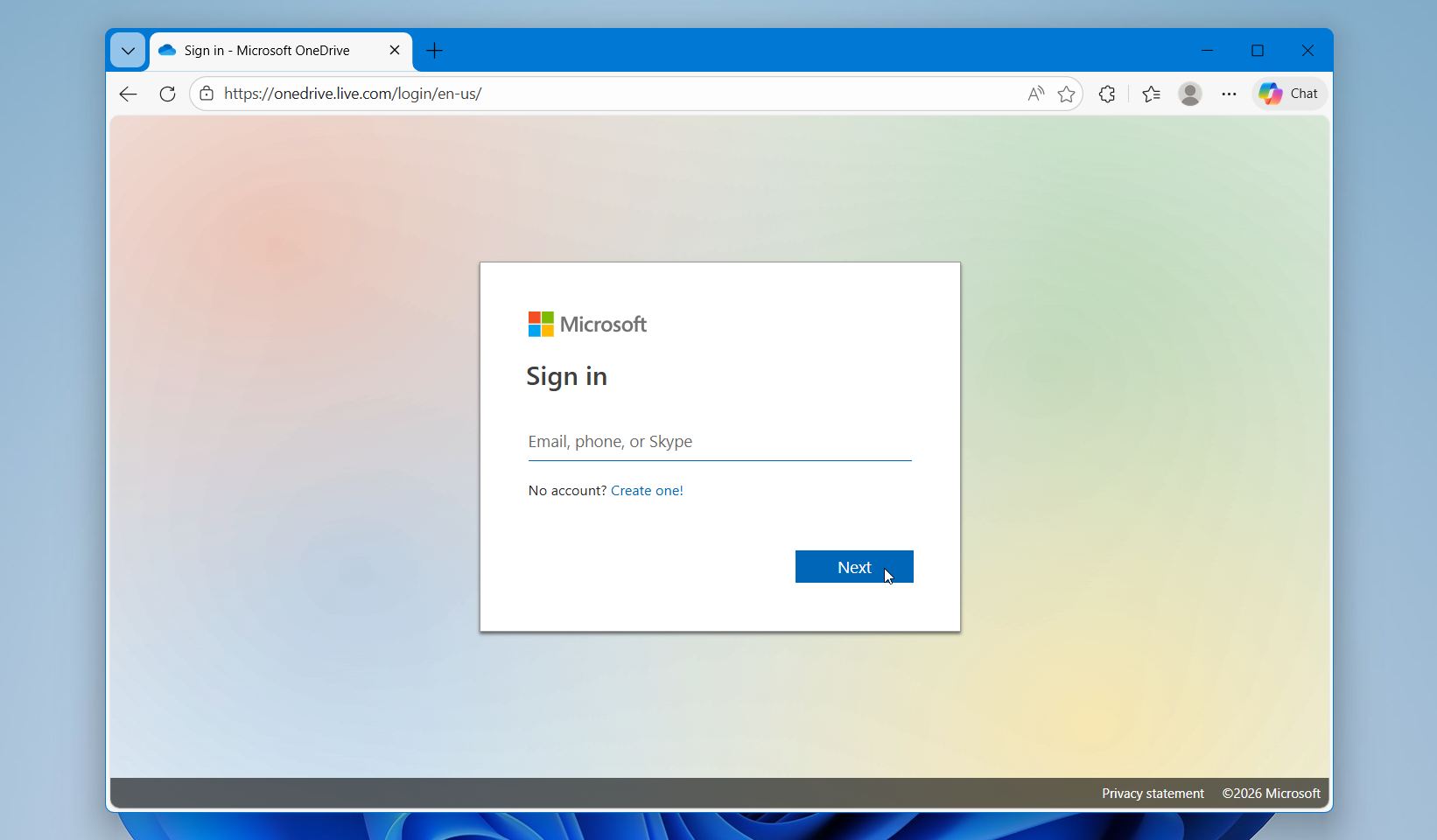Screen dimensions: 1437x840
Task: Click the browser address bar
Action: pyautogui.click(x=613, y=94)
